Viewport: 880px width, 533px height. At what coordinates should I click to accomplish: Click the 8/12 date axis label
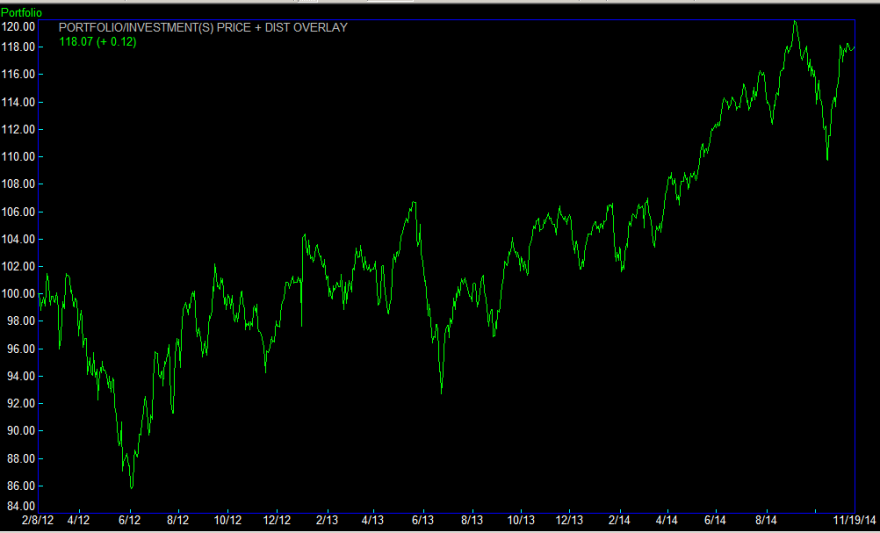(x=178, y=521)
